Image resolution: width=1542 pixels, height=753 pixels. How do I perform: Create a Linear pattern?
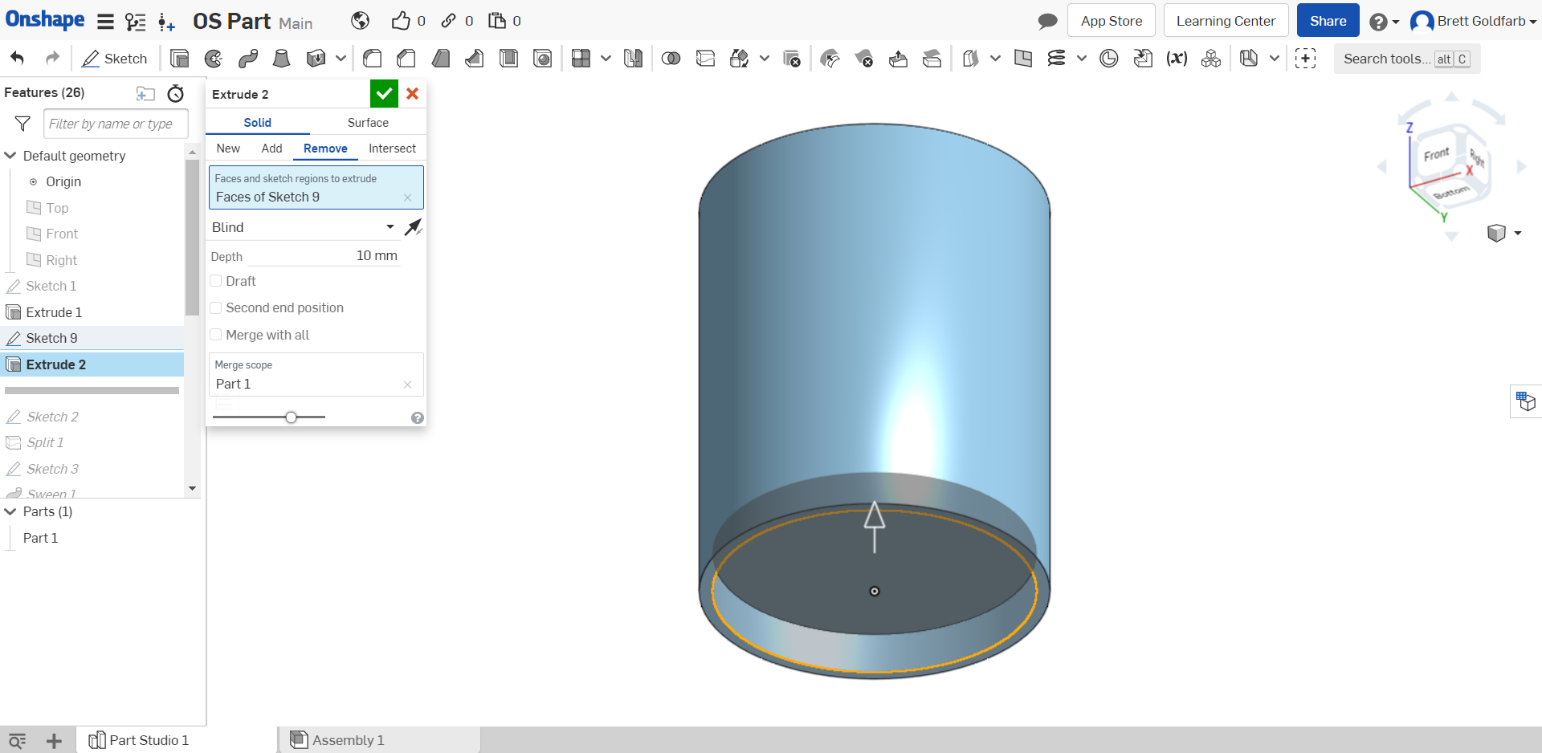[x=581, y=58]
